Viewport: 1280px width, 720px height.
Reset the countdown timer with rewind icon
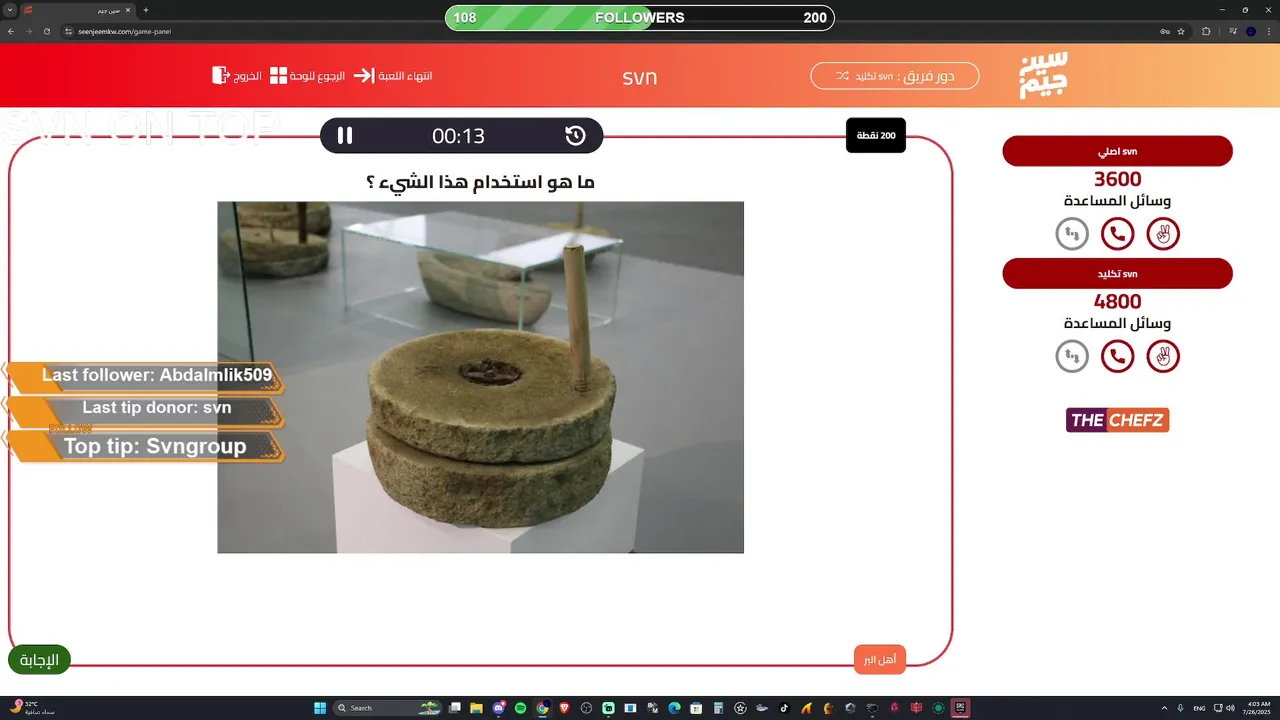(x=575, y=136)
